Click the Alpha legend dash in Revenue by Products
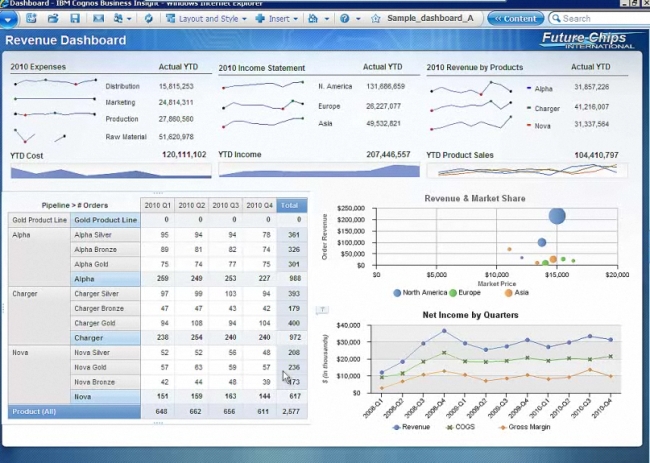The width and height of the screenshot is (650, 463). (529, 88)
